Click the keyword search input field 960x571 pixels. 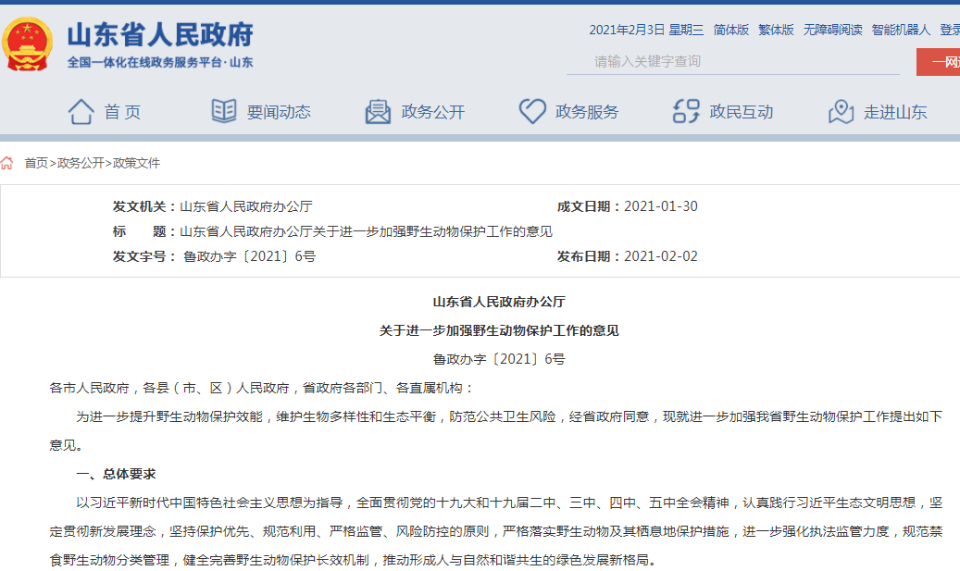[x=735, y=61]
